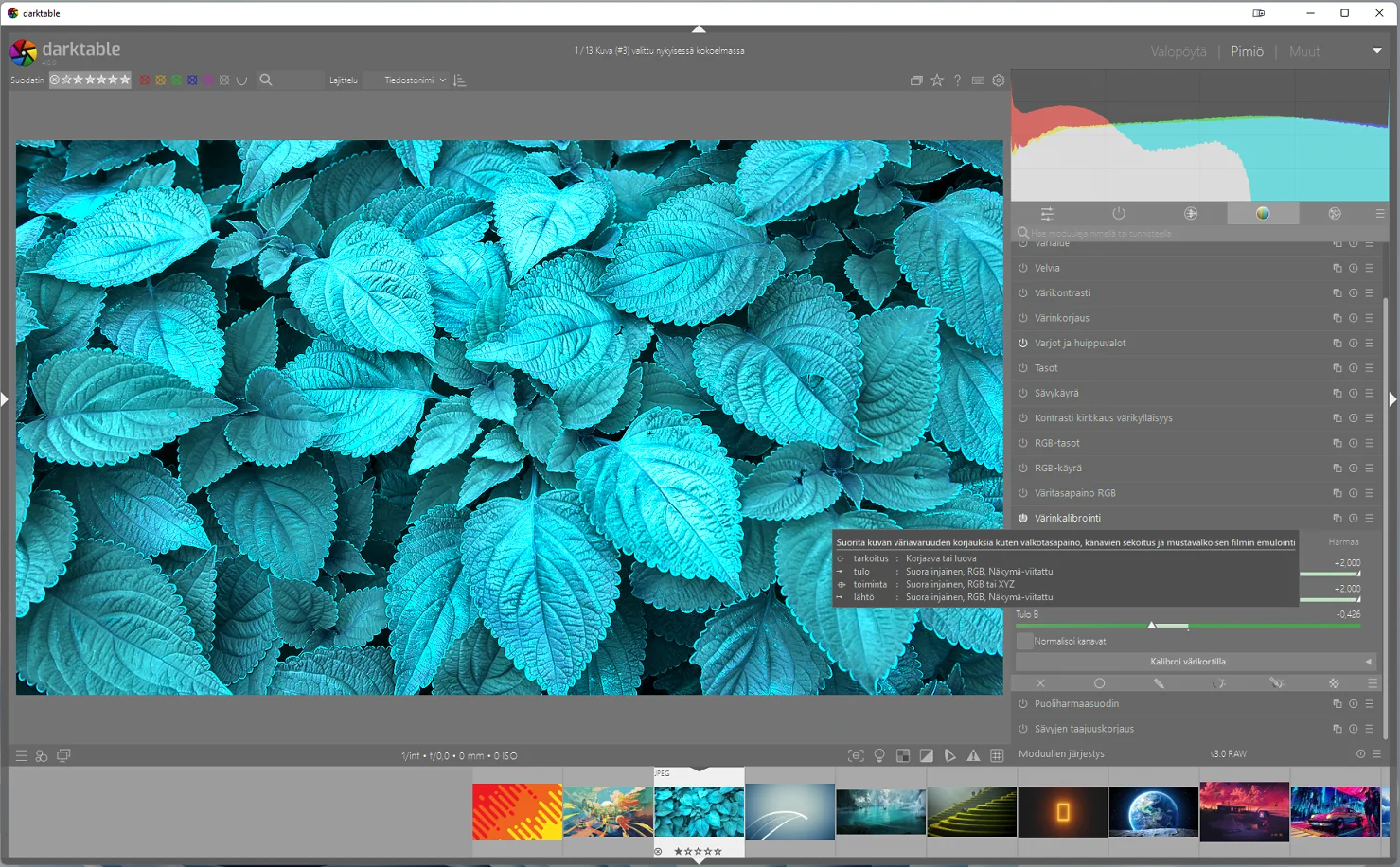
Task: Enable the Velvia module
Action: coord(1023,268)
